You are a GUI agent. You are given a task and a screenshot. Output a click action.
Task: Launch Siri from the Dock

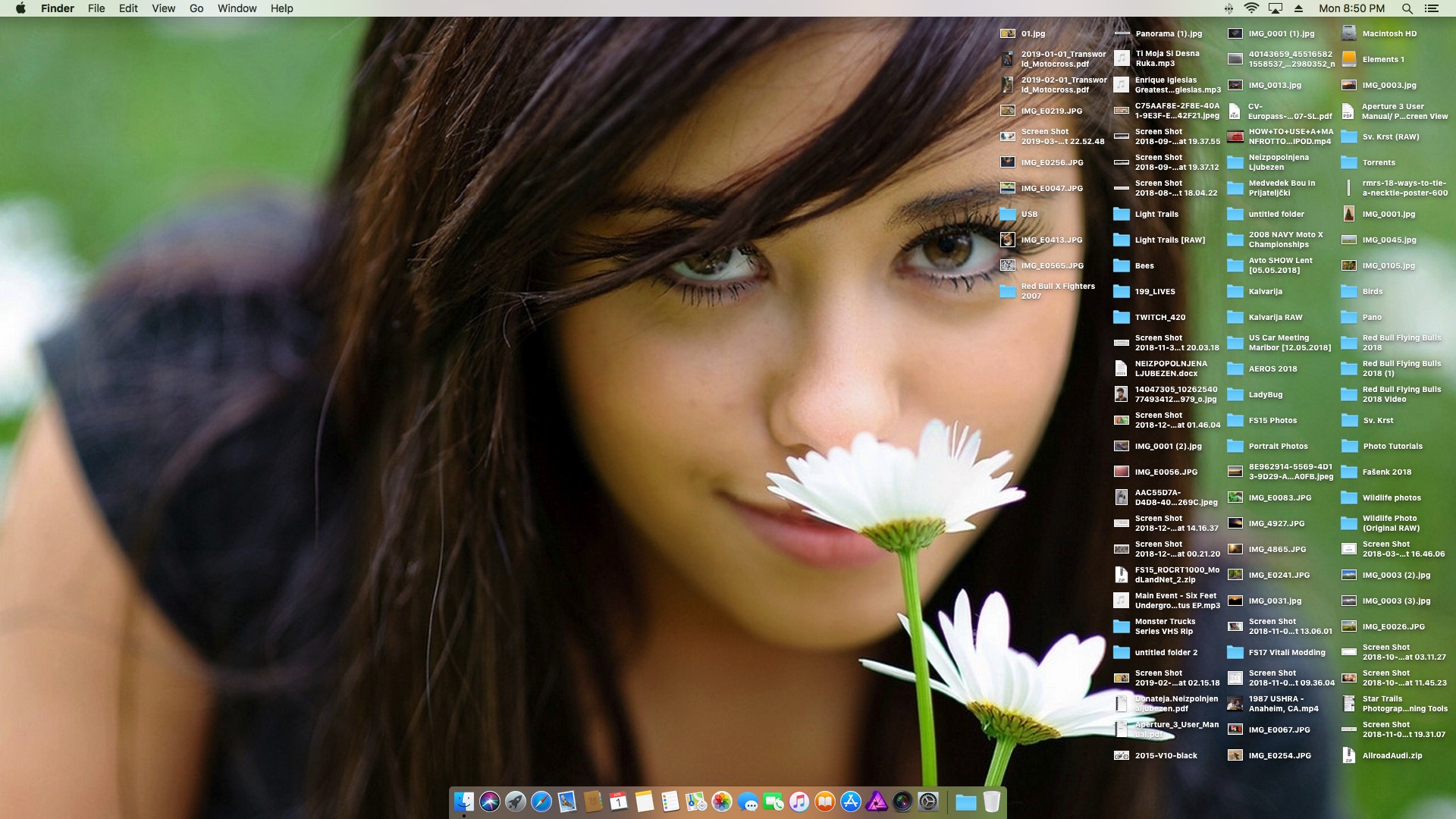pyautogui.click(x=490, y=802)
